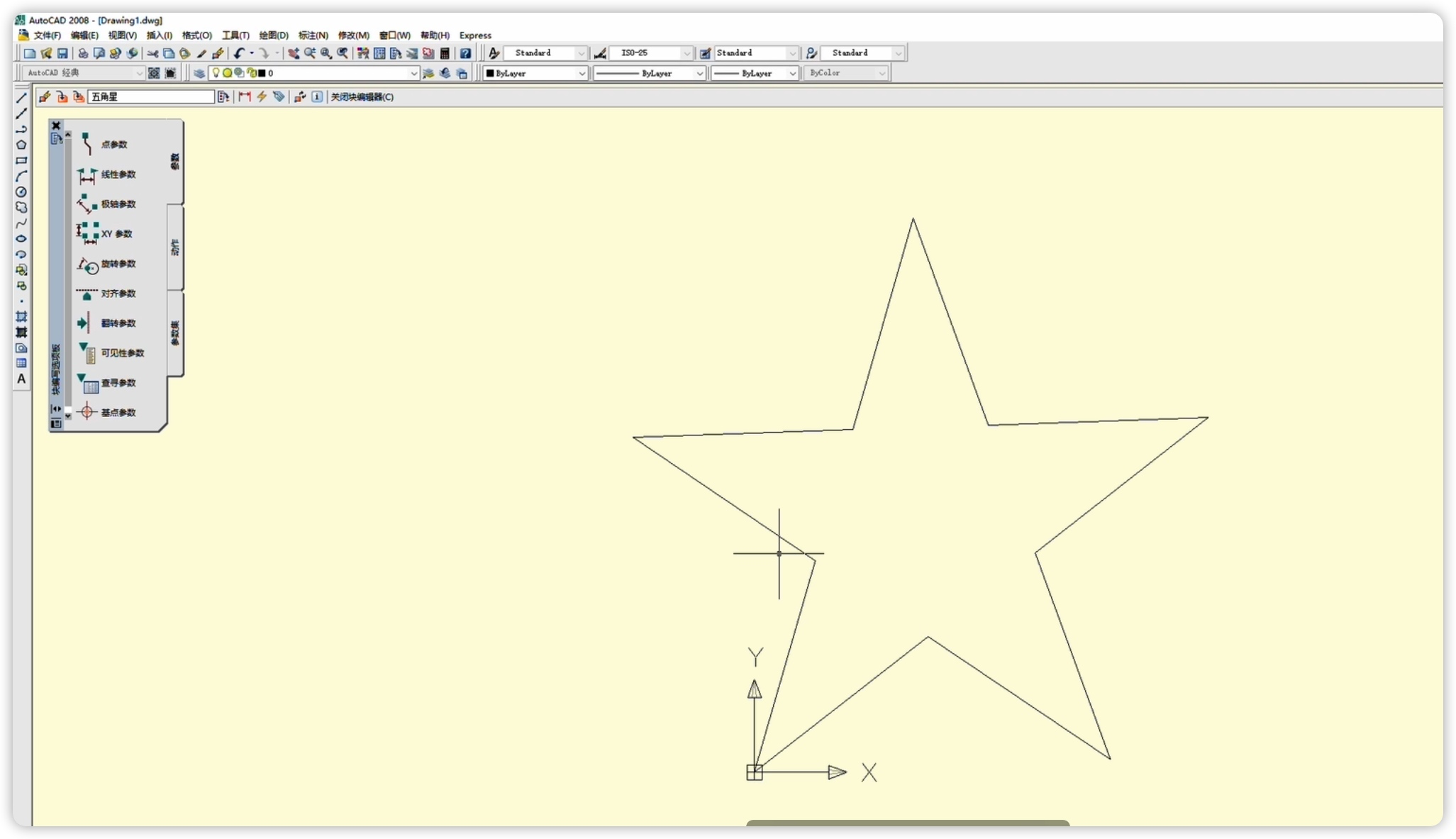Click 关闭块编辑器(C) to close the block editor
The width and height of the screenshot is (1456, 839).
(x=362, y=97)
